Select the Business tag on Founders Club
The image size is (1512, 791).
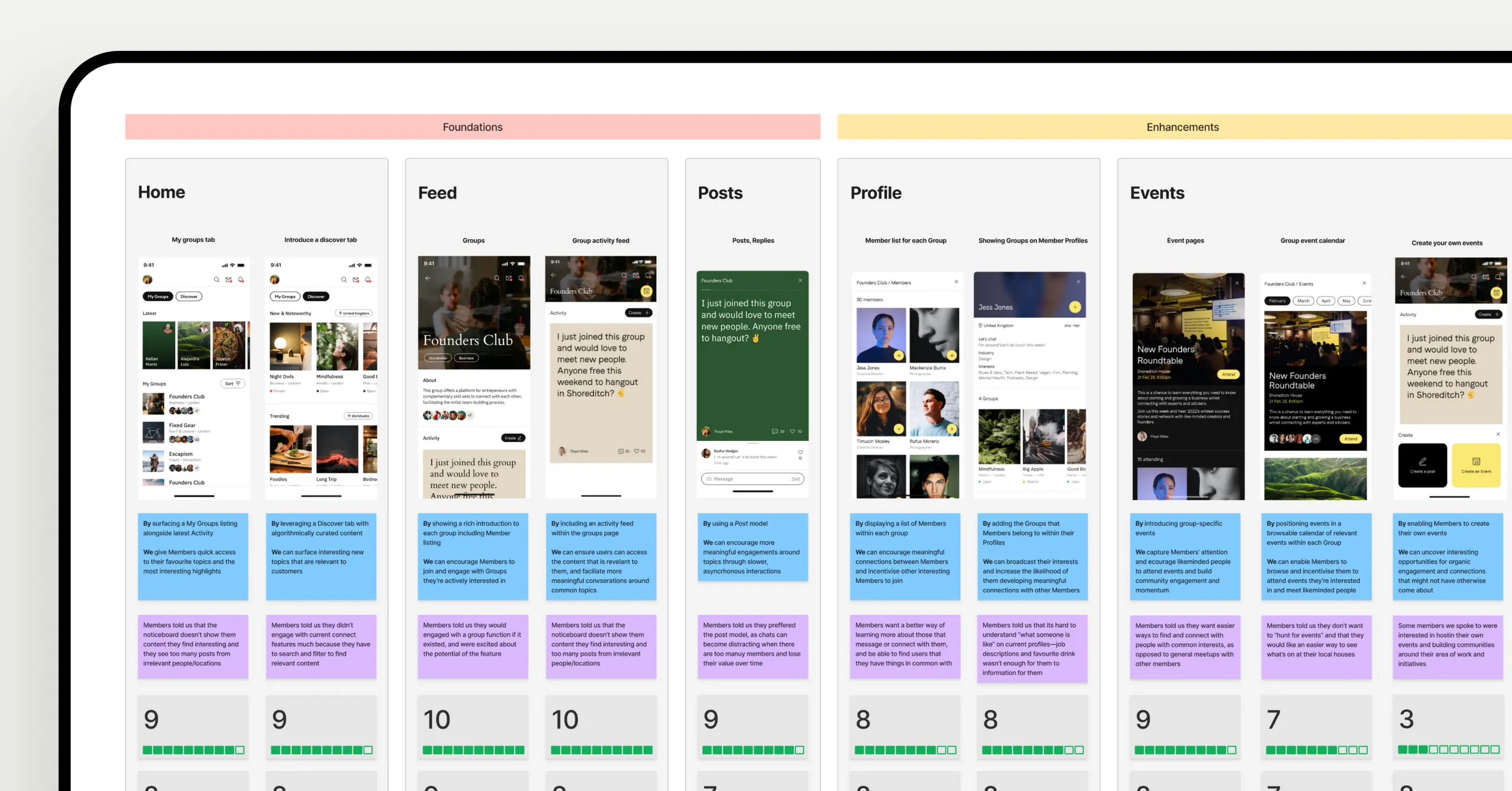point(467,358)
